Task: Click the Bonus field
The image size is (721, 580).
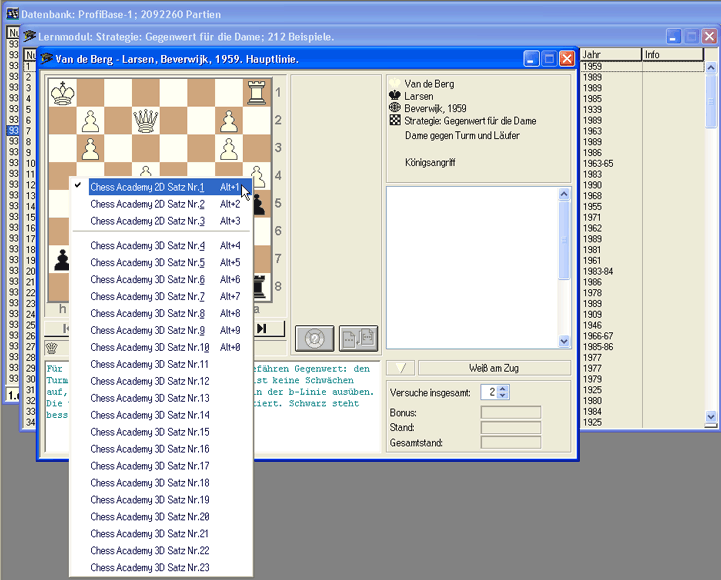Action: pos(511,413)
